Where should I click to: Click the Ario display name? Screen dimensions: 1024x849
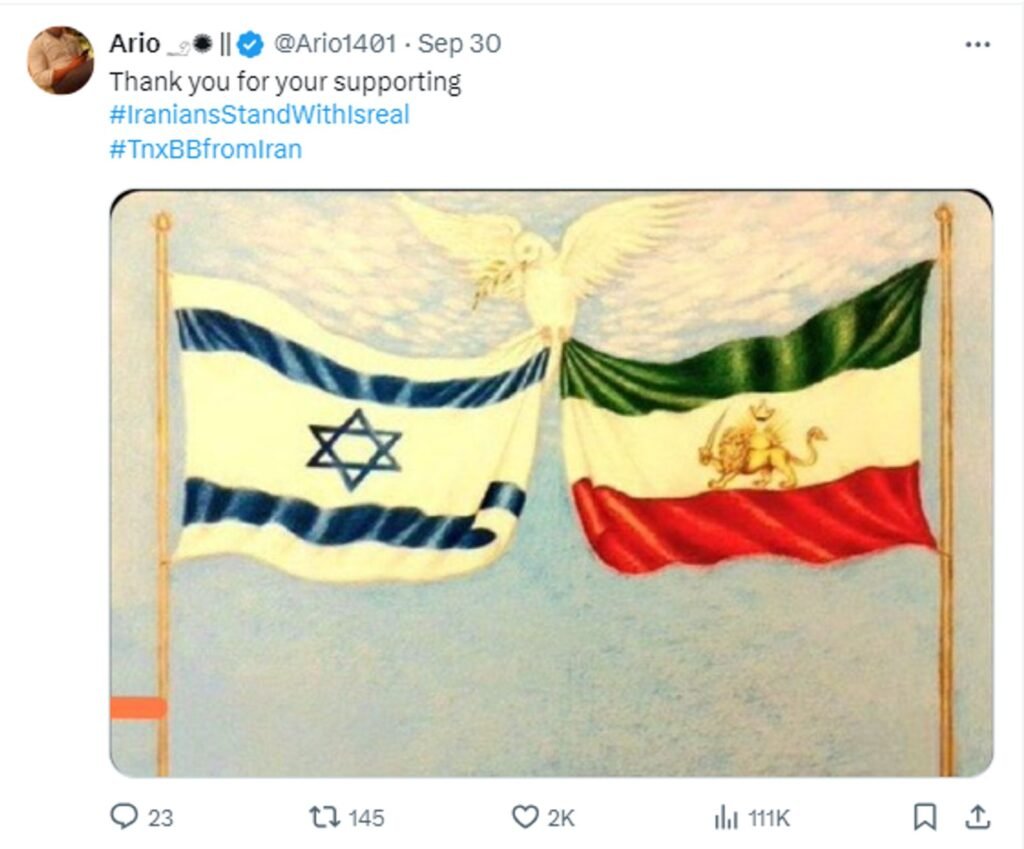pos(135,44)
